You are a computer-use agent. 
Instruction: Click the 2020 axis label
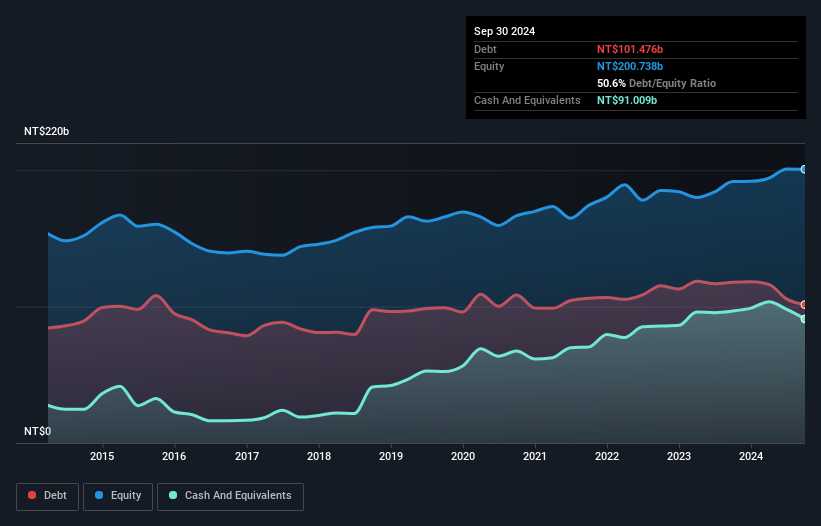tap(463, 456)
